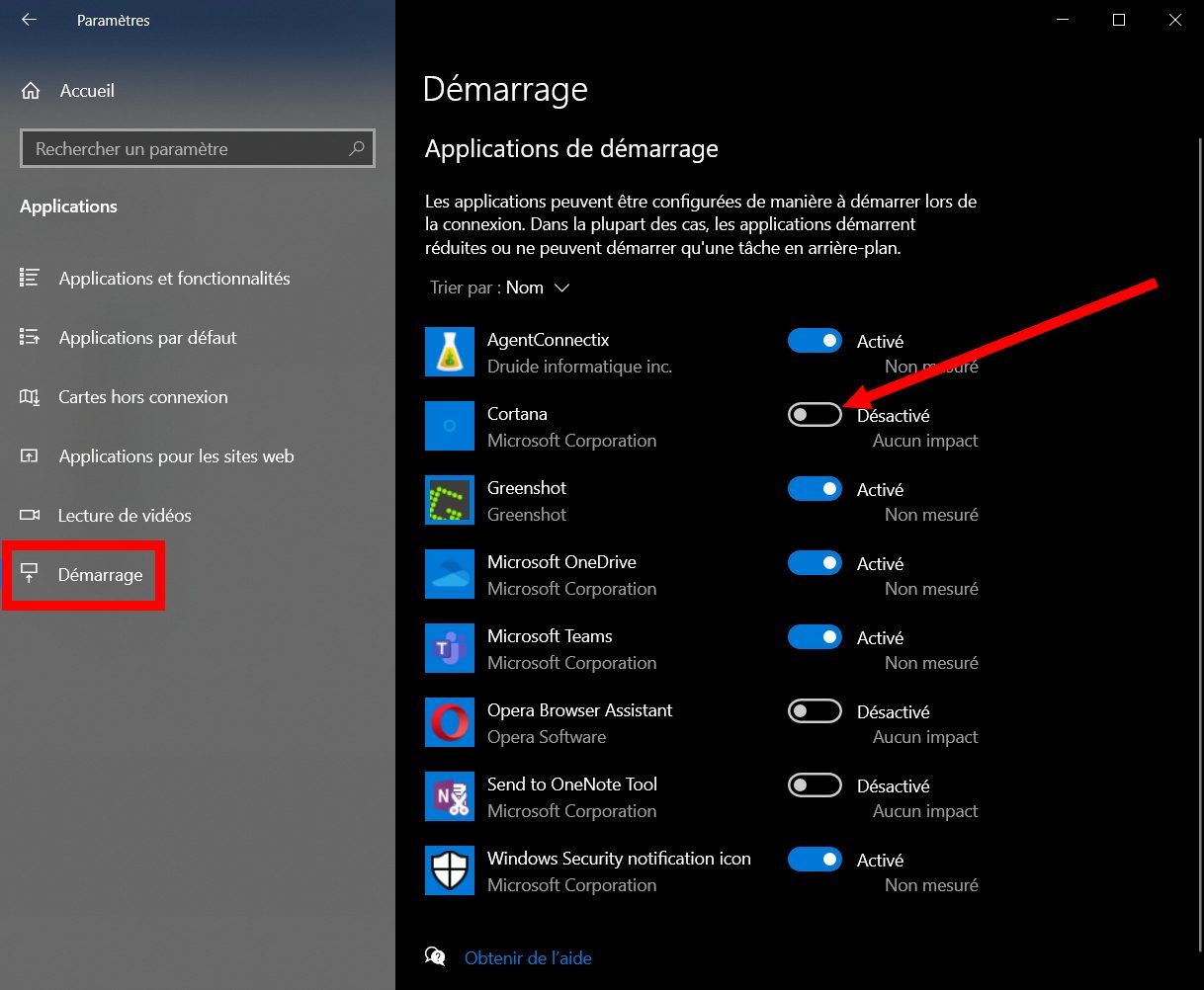Minimize the Paramètres window
Viewport: 1204px width, 990px height.
tap(1063, 20)
